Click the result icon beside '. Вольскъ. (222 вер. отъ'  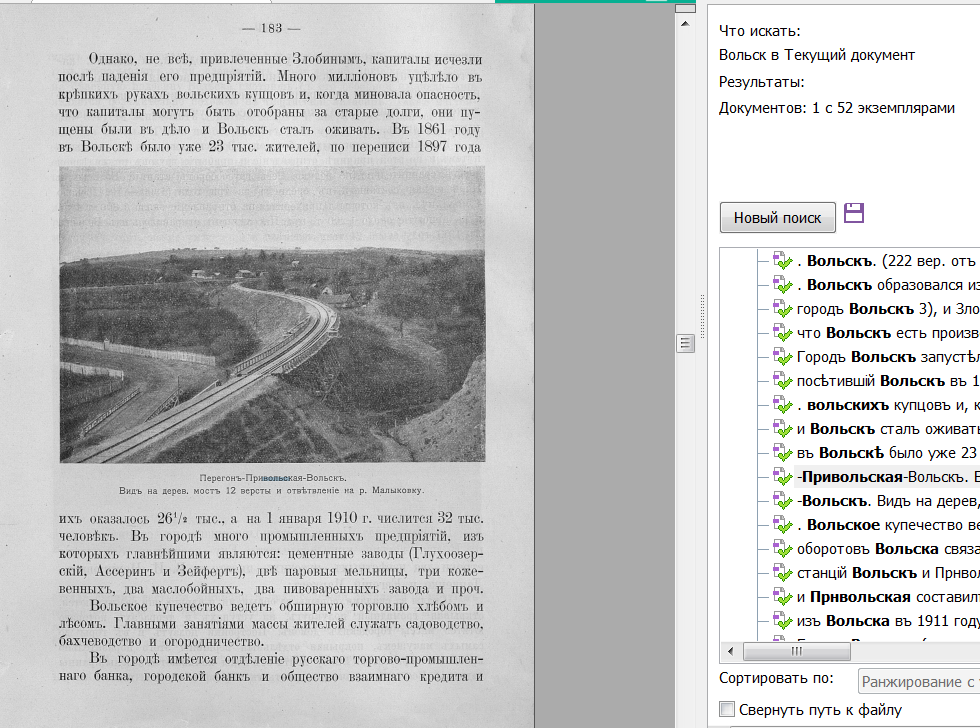tap(782, 261)
